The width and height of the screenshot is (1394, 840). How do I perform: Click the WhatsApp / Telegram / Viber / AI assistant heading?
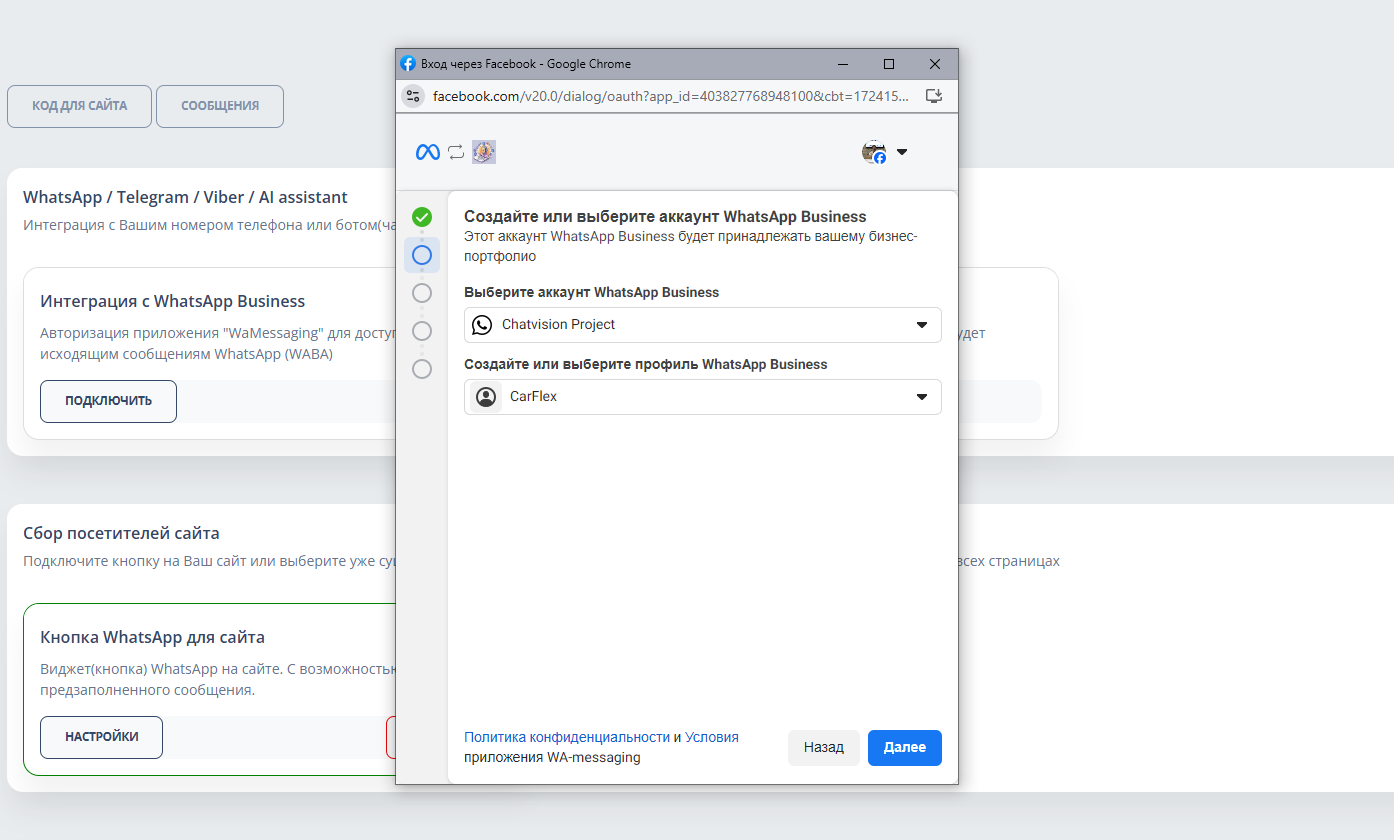point(186,197)
